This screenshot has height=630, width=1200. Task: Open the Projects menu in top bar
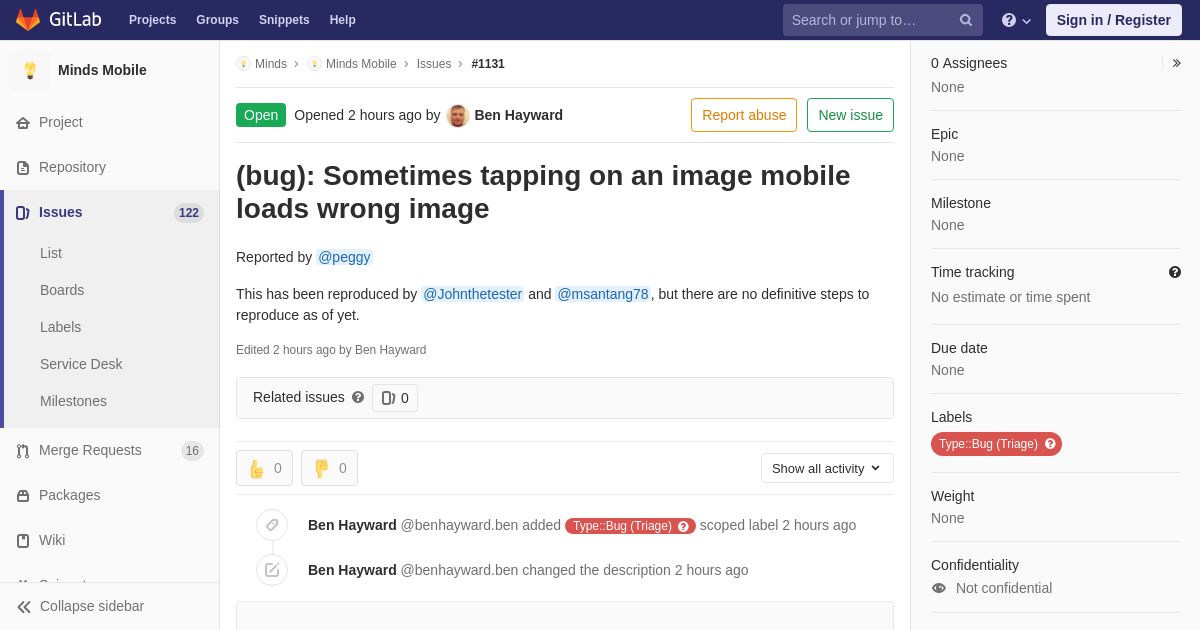click(152, 20)
